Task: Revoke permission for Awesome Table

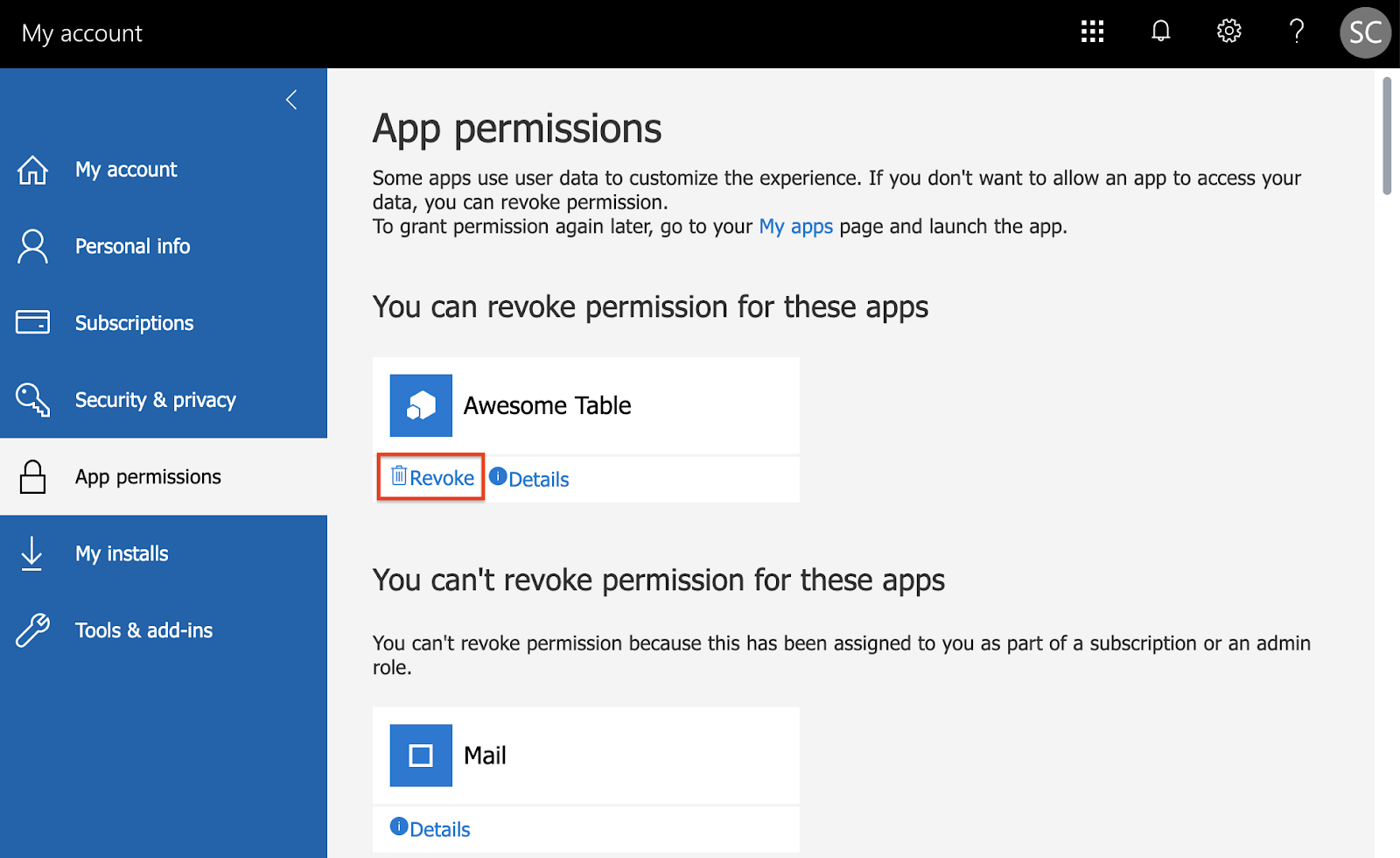Action: [431, 477]
